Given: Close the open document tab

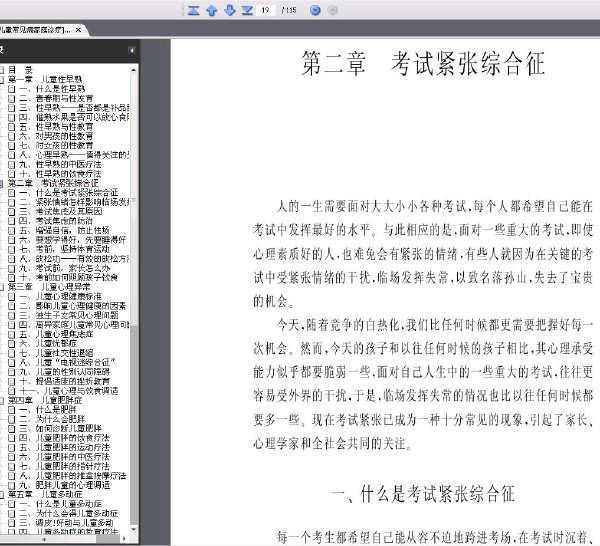Looking at the screenshot, I should point(78,30).
